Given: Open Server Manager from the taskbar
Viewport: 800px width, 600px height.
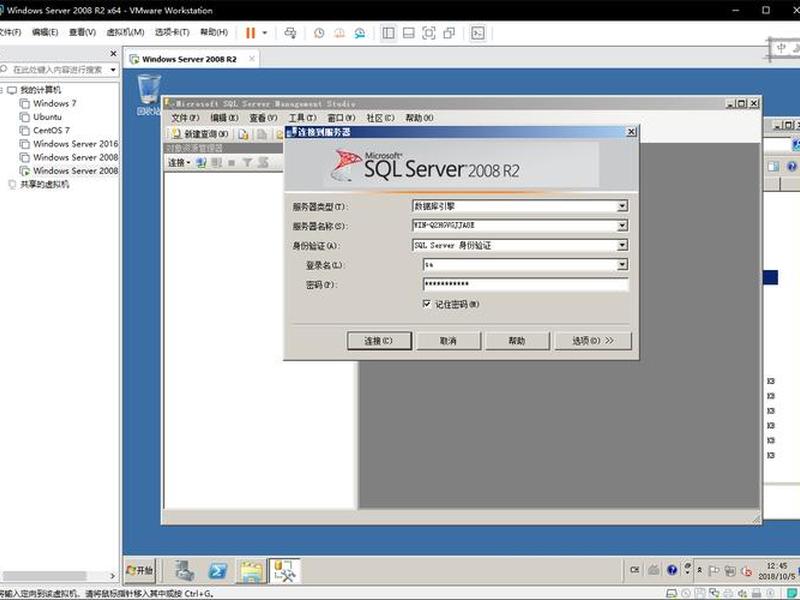Looking at the screenshot, I should (x=184, y=571).
